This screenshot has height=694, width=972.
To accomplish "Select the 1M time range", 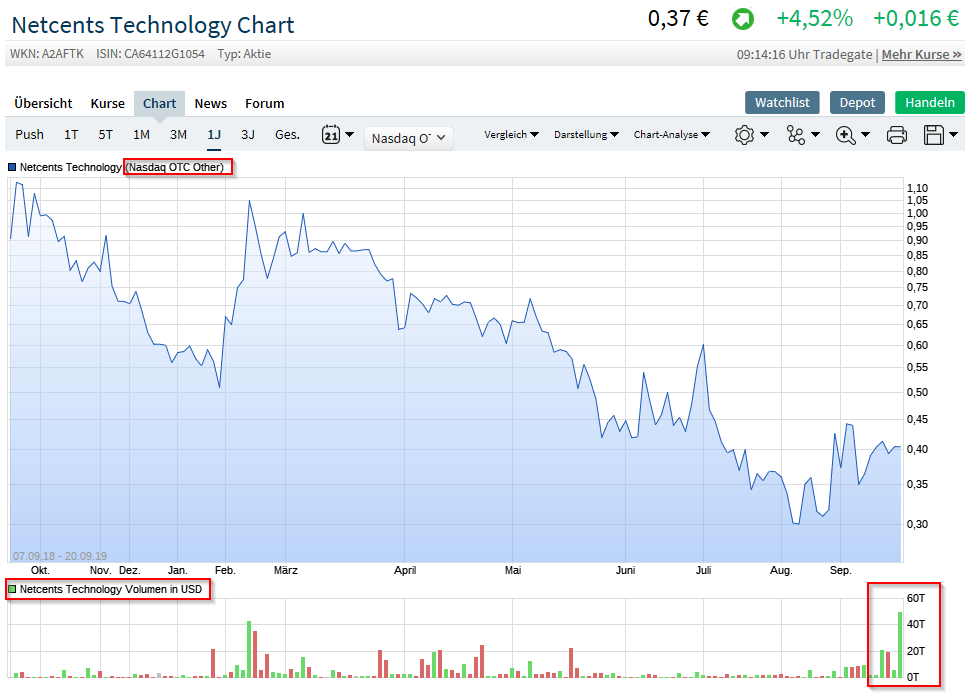I will [x=141, y=134].
